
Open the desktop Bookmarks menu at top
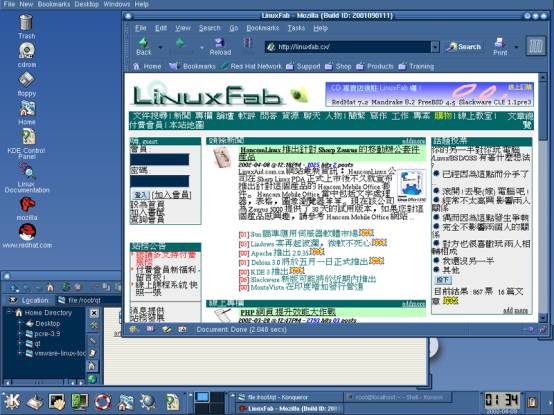(x=54, y=4)
